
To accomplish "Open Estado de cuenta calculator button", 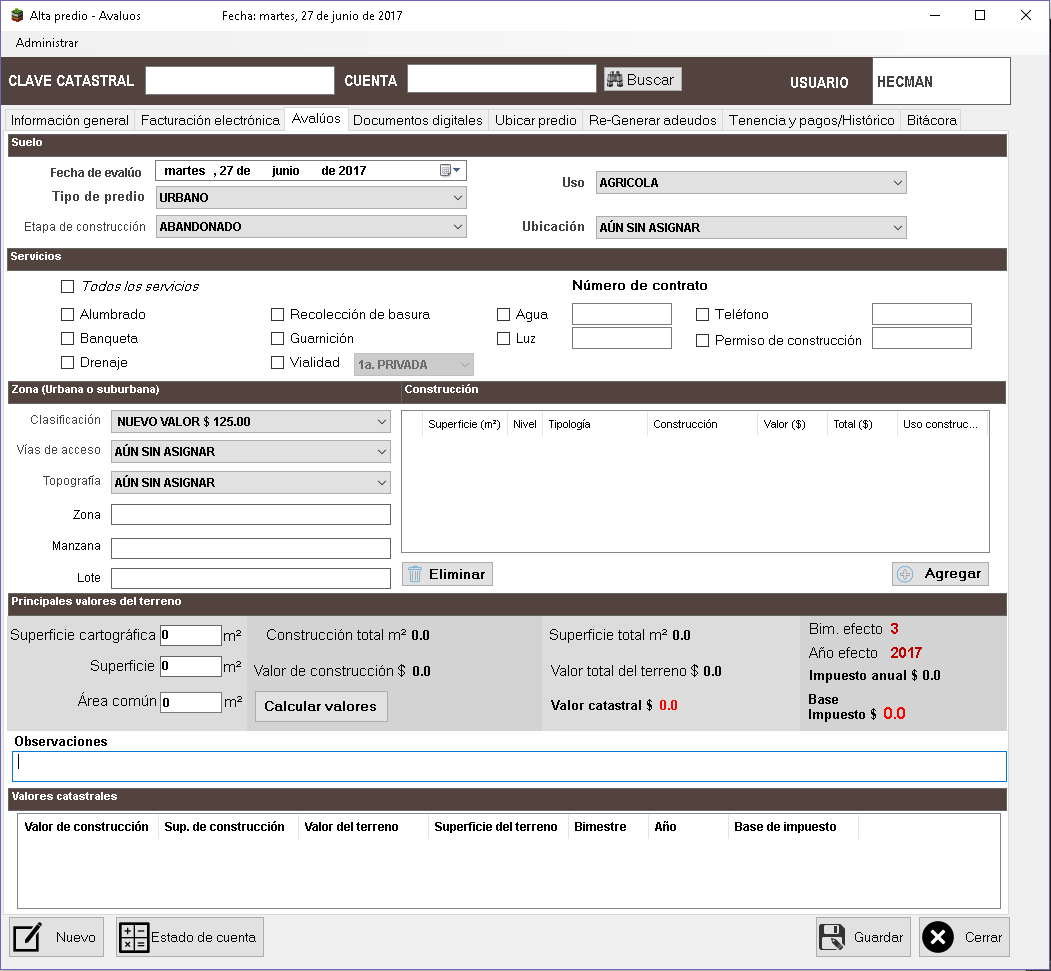I will 190,937.
